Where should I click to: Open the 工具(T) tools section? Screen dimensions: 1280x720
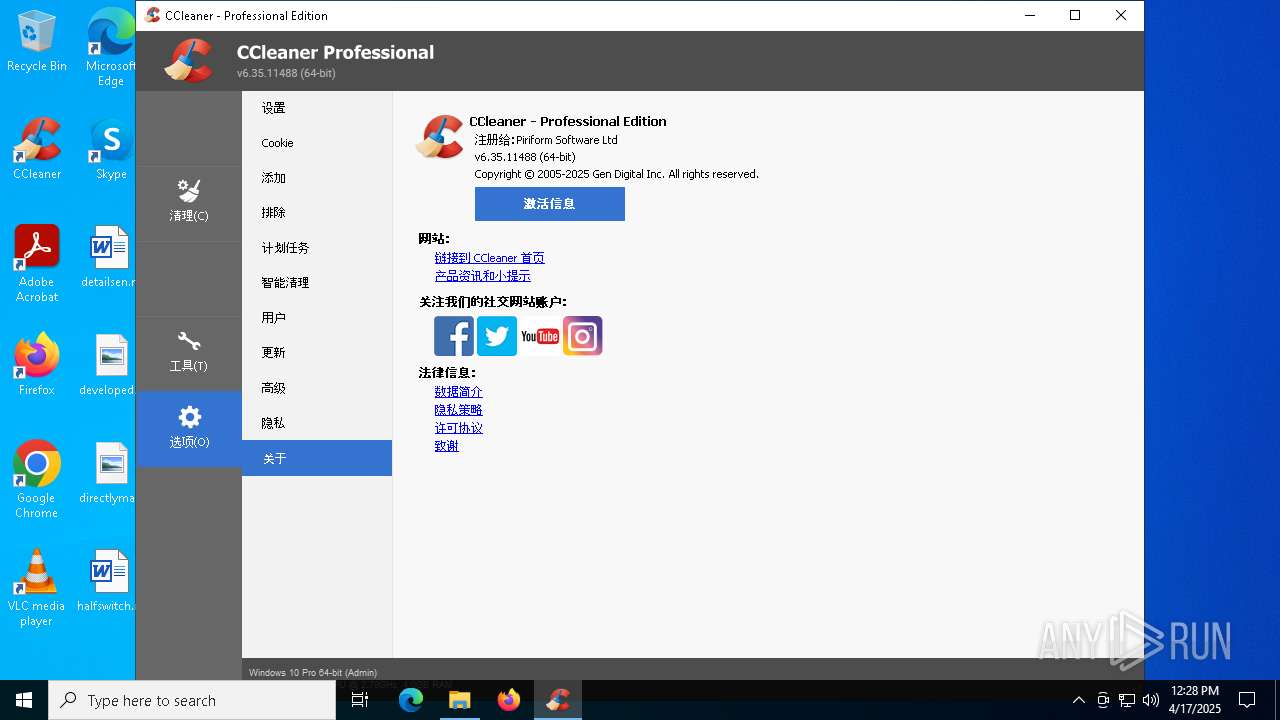[x=189, y=353]
